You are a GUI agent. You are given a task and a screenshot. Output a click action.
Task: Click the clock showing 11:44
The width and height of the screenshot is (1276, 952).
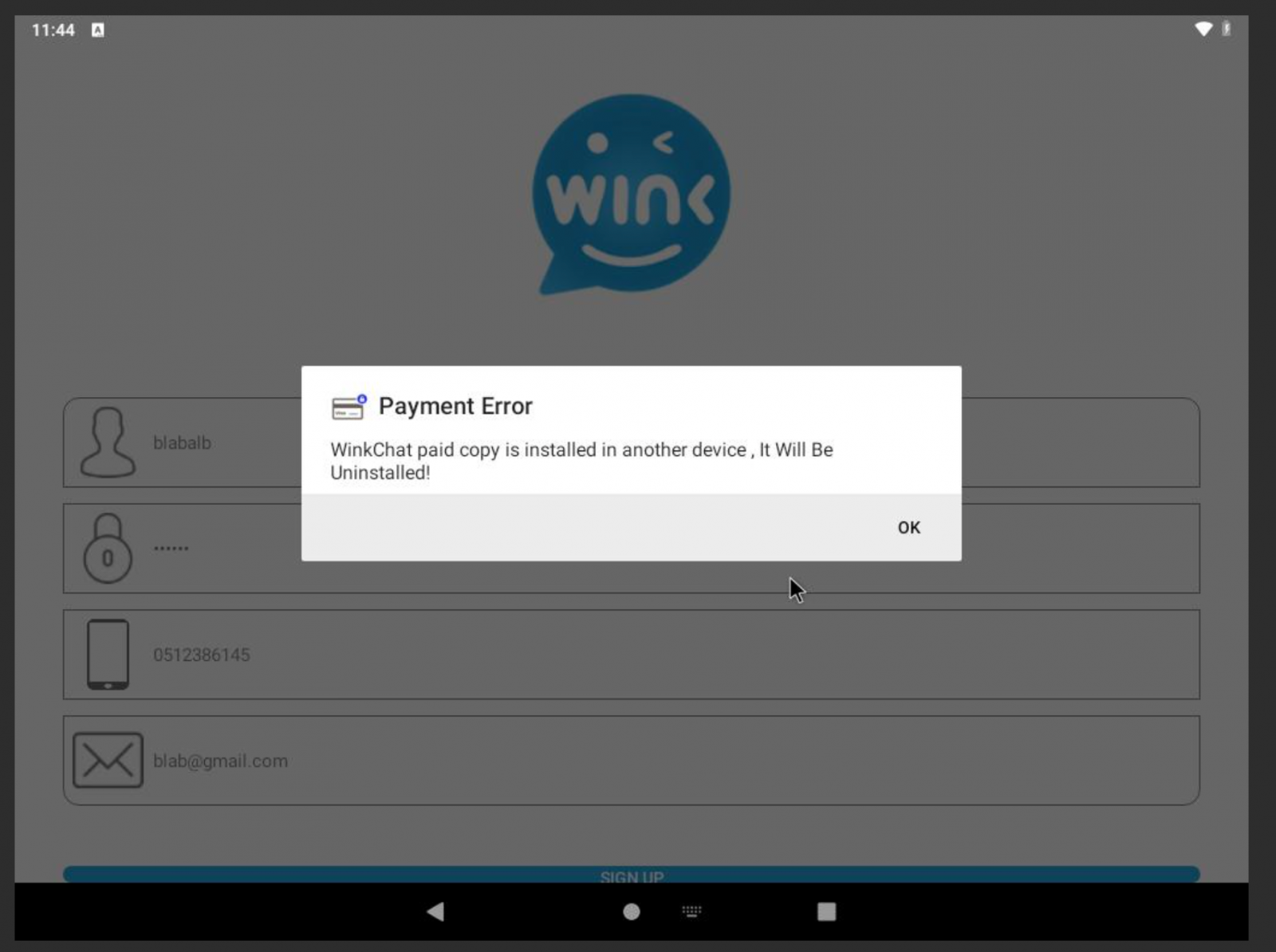[53, 30]
